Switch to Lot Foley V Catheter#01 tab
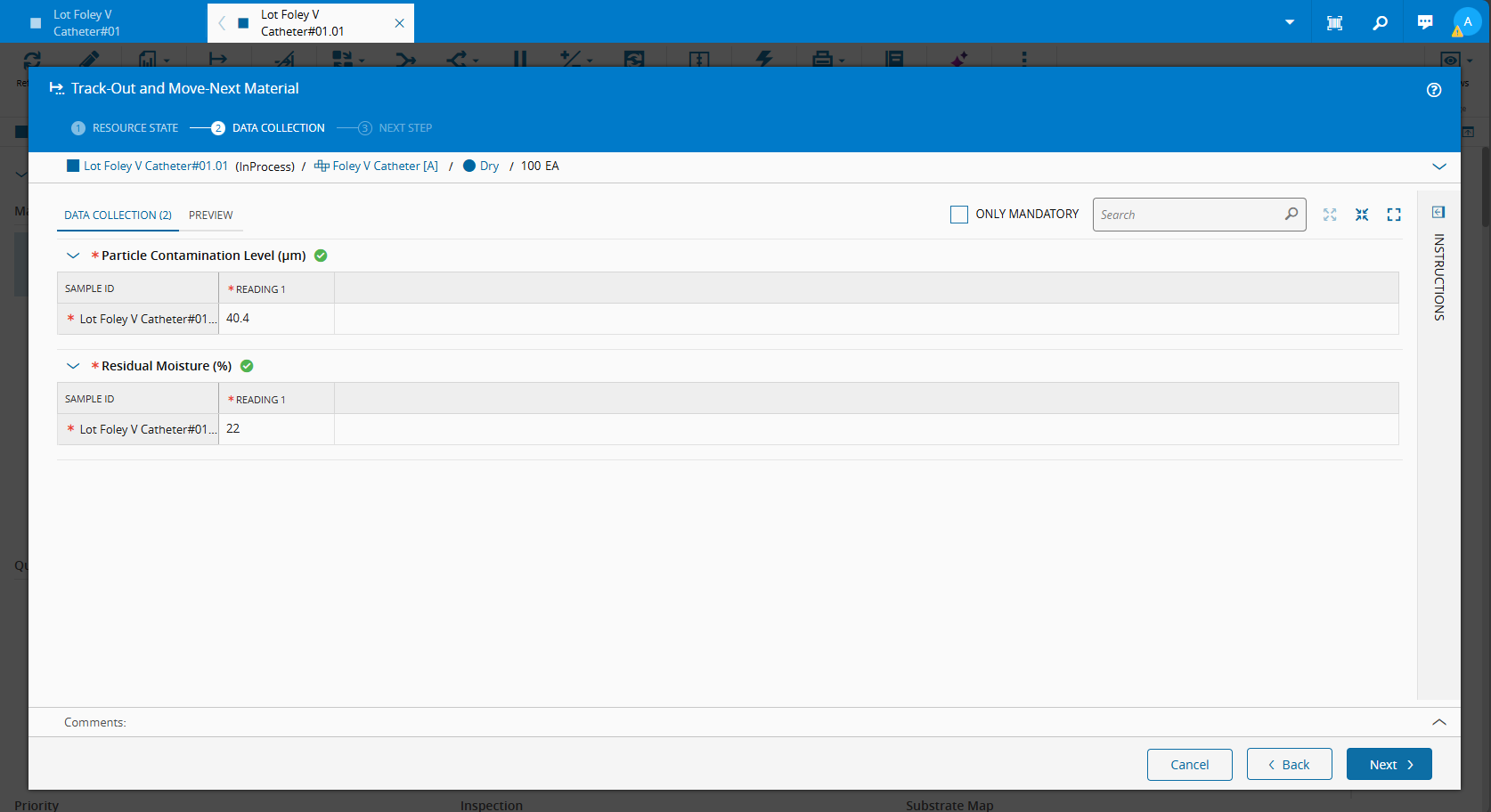 click(x=103, y=22)
